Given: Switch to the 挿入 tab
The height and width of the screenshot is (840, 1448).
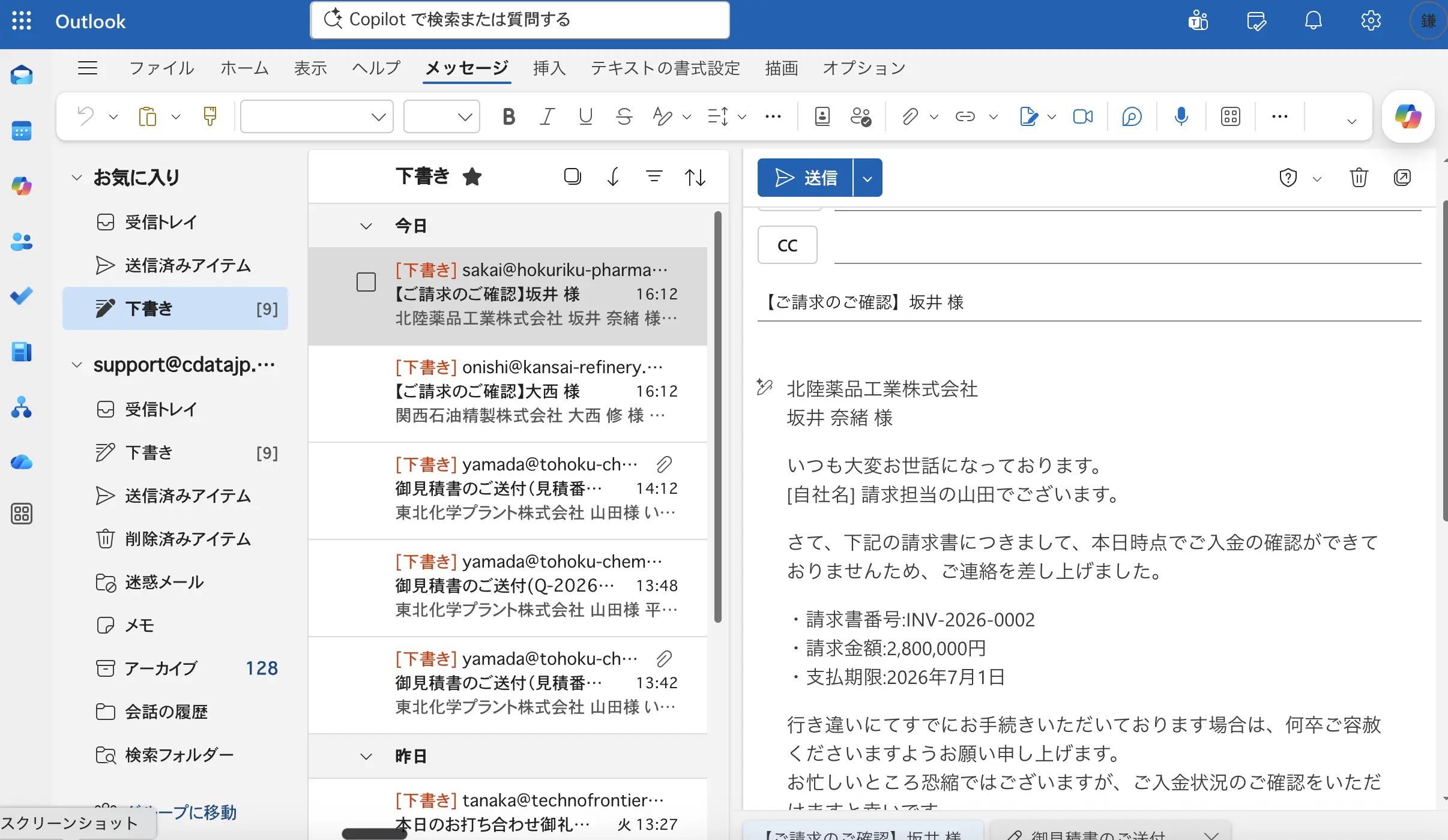Looking at the screenshot, I should pyautogui.click(x=549, y=68).
